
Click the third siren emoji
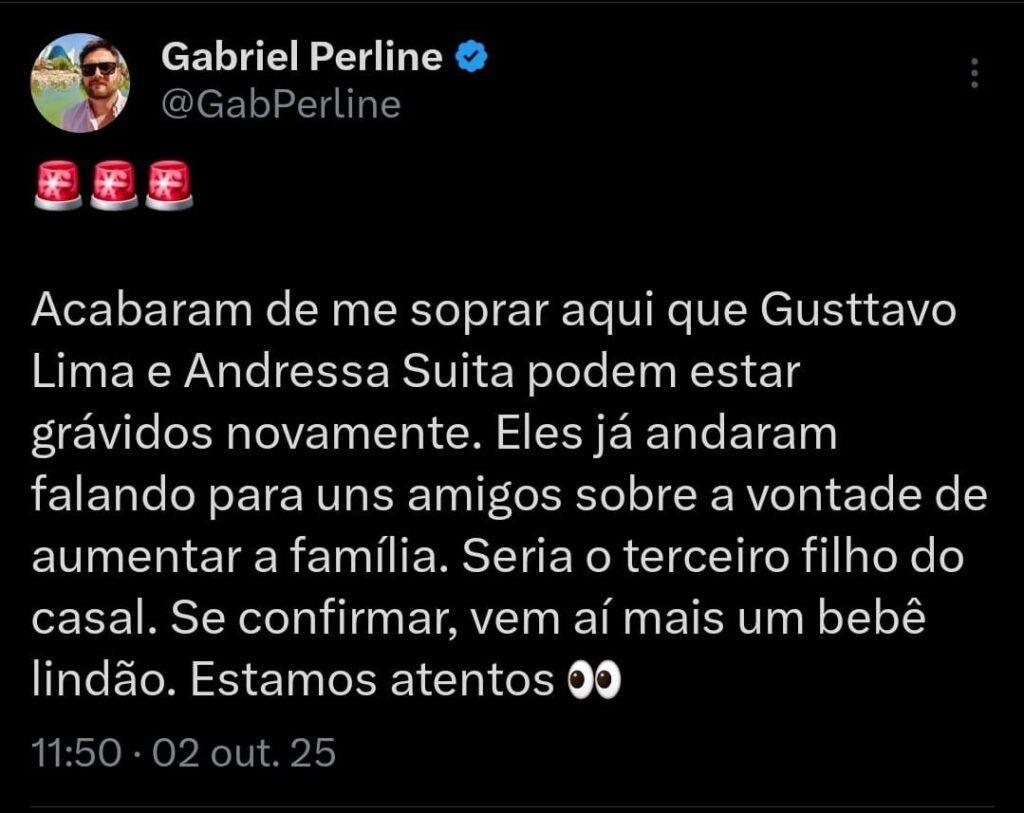[169, 187]
